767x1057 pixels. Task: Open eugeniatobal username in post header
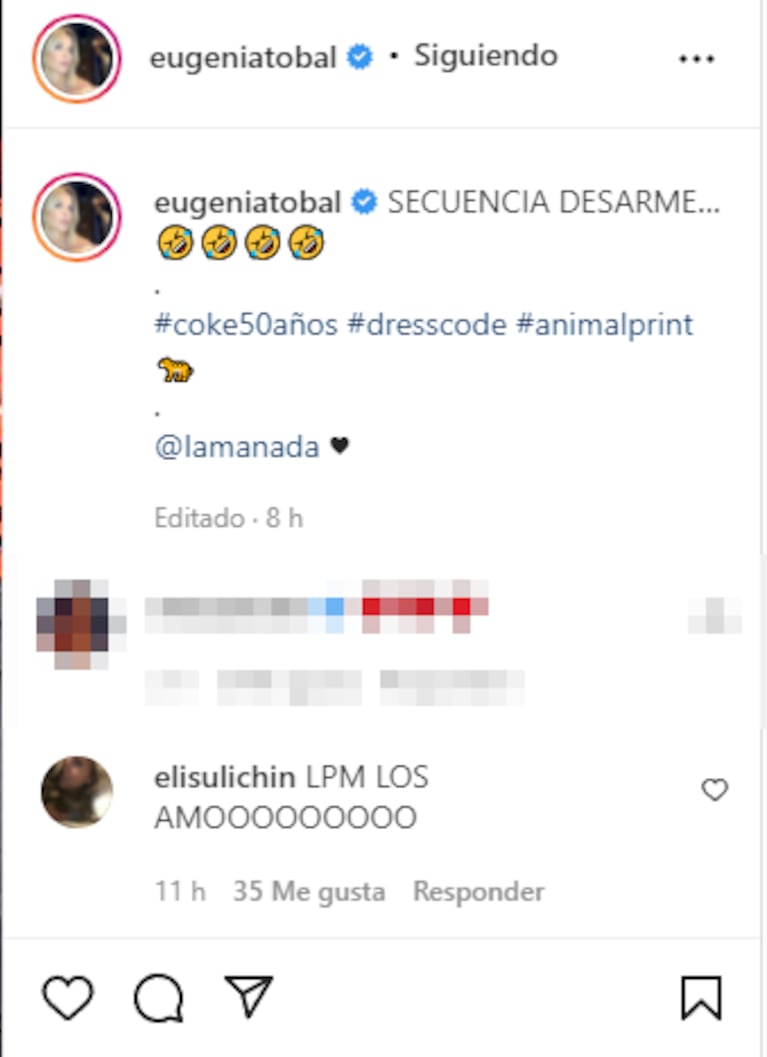click(x=243, y=57)
